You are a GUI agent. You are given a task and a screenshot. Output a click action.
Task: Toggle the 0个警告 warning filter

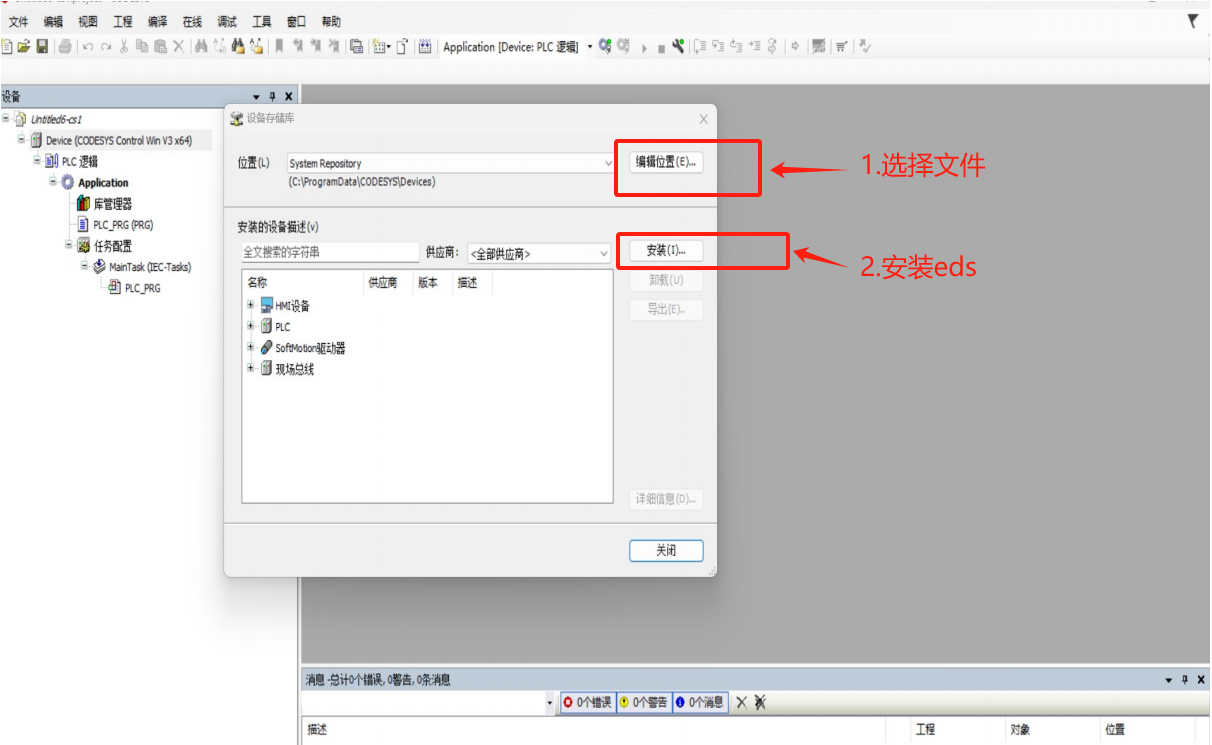click(x=644, y=703)
